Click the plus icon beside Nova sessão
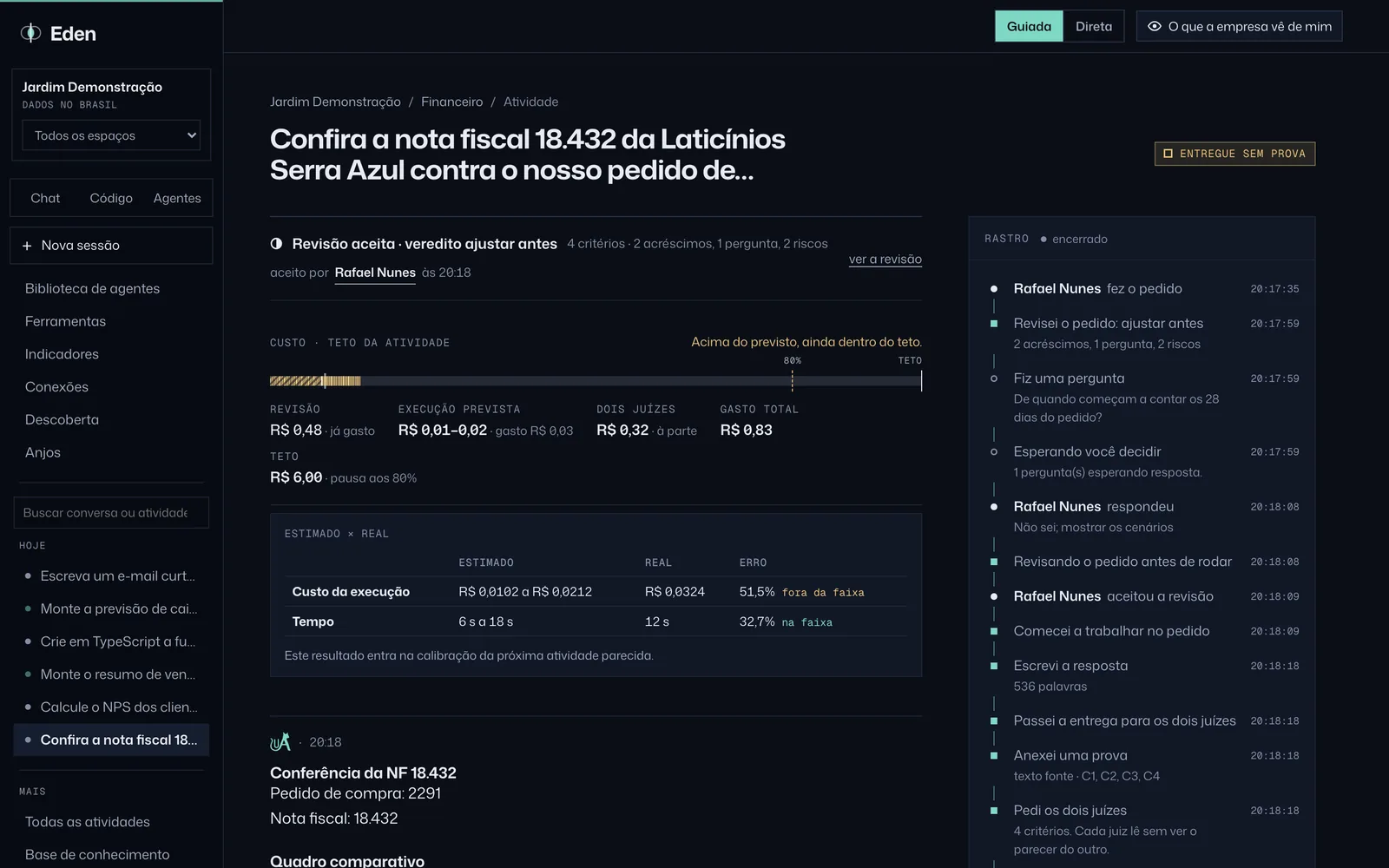1389x868 pixels. coord(27,246)
